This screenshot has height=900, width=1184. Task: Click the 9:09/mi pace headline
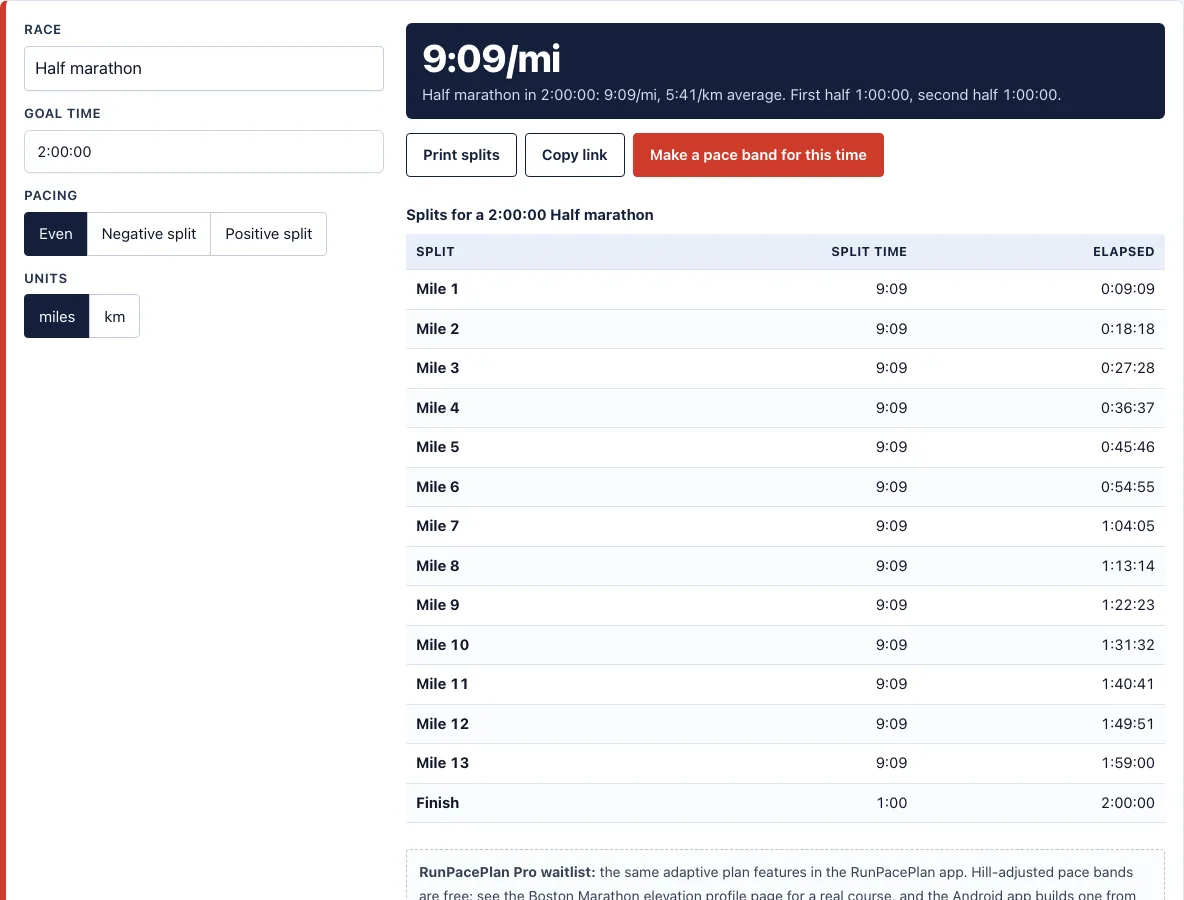tap(492, 59)
